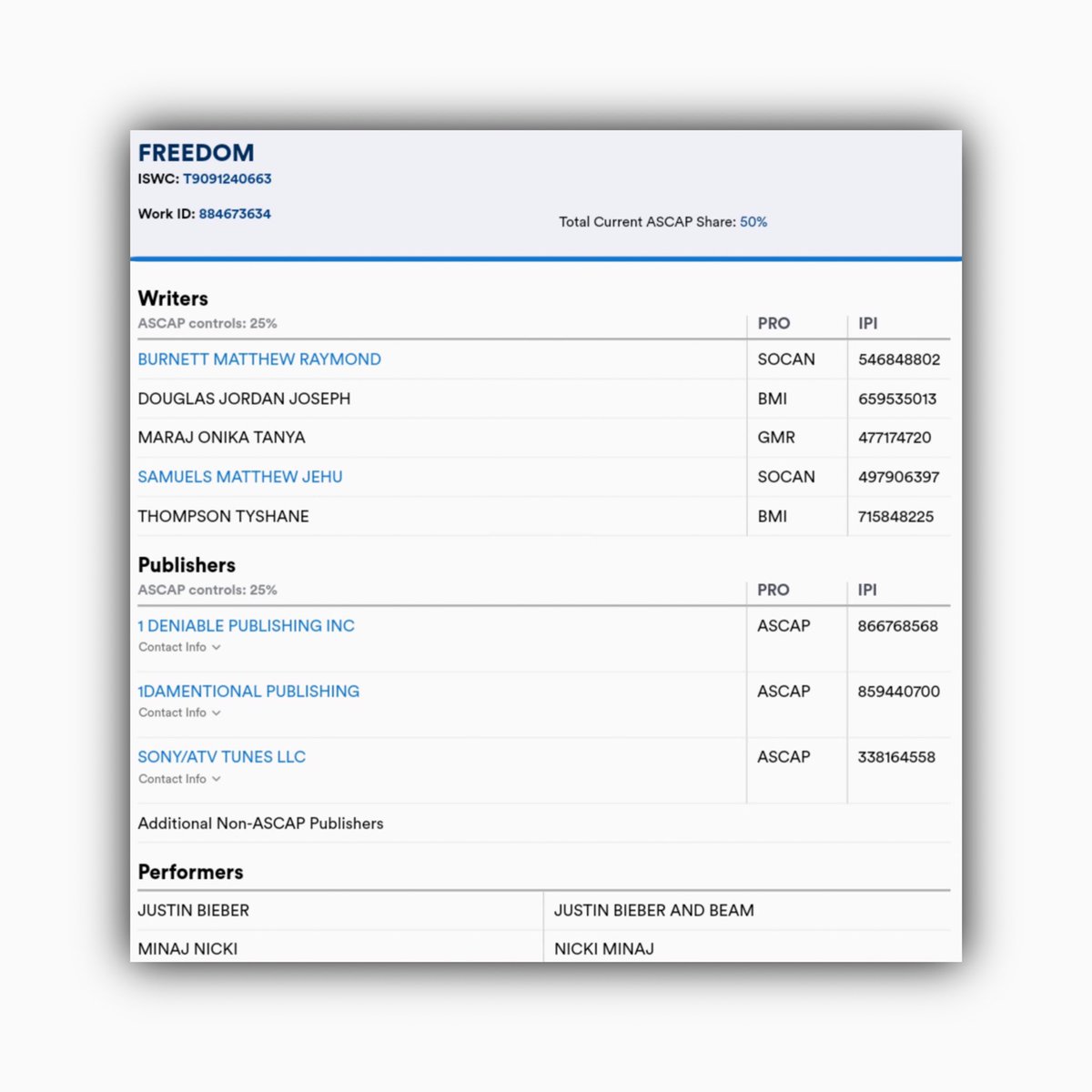Click ASCAP in 1DAMENTIONAL PUBLISHING row
The height and width of the screenshot is (1092, 1092).
[784, 692]
